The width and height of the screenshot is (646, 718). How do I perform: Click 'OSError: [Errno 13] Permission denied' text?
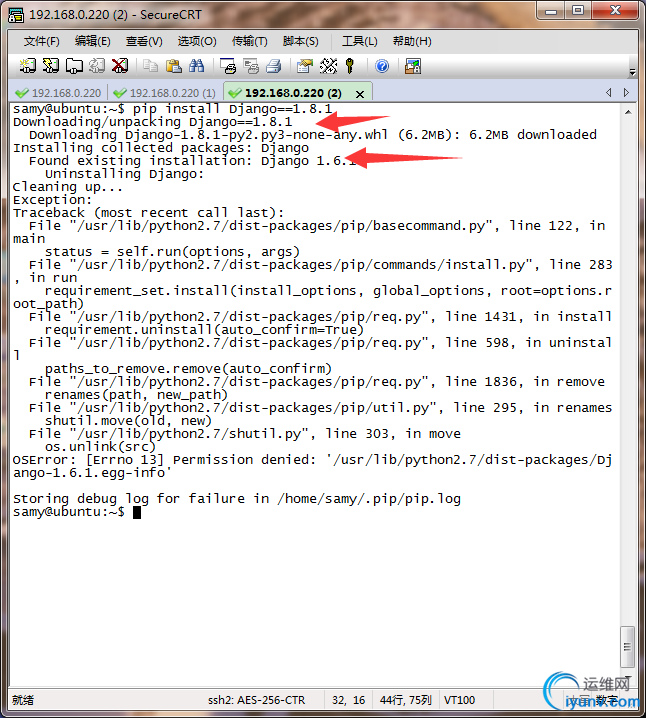(164, 460)
